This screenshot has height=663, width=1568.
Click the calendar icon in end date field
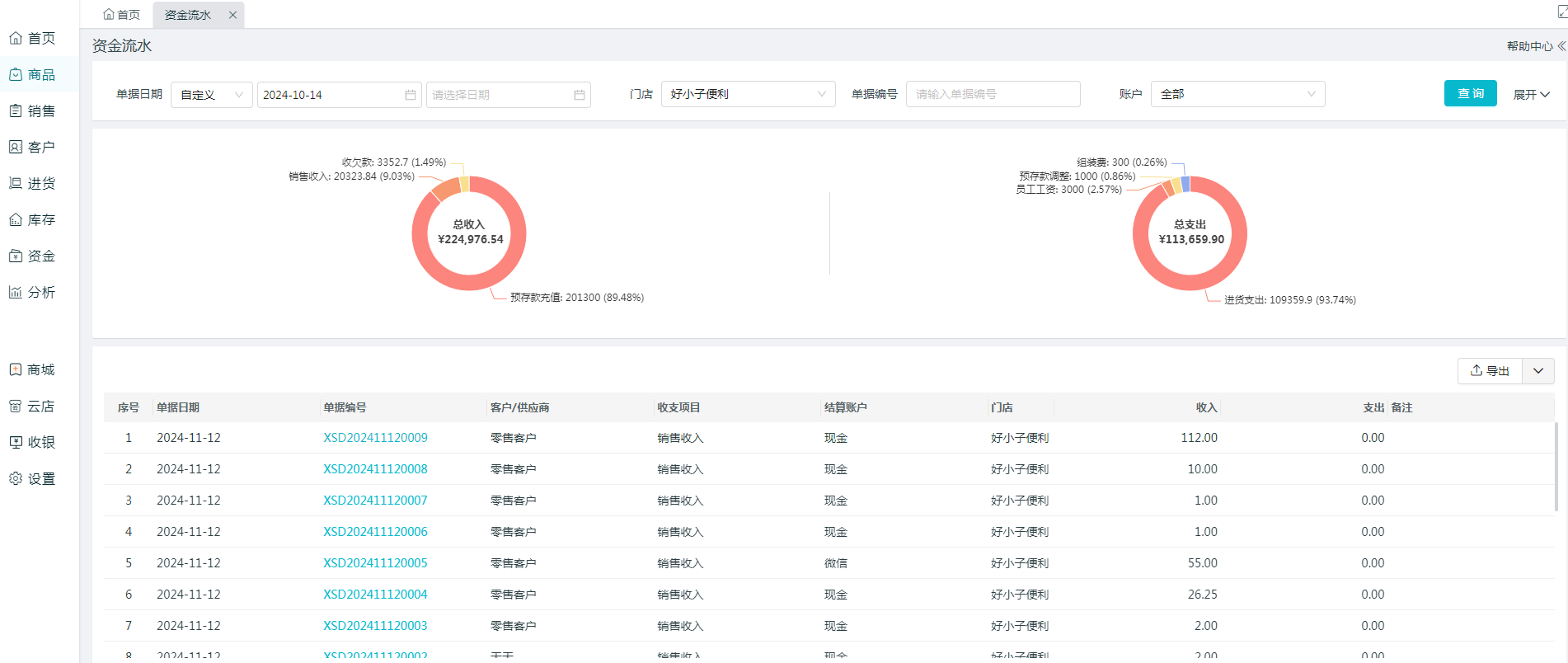580,95
